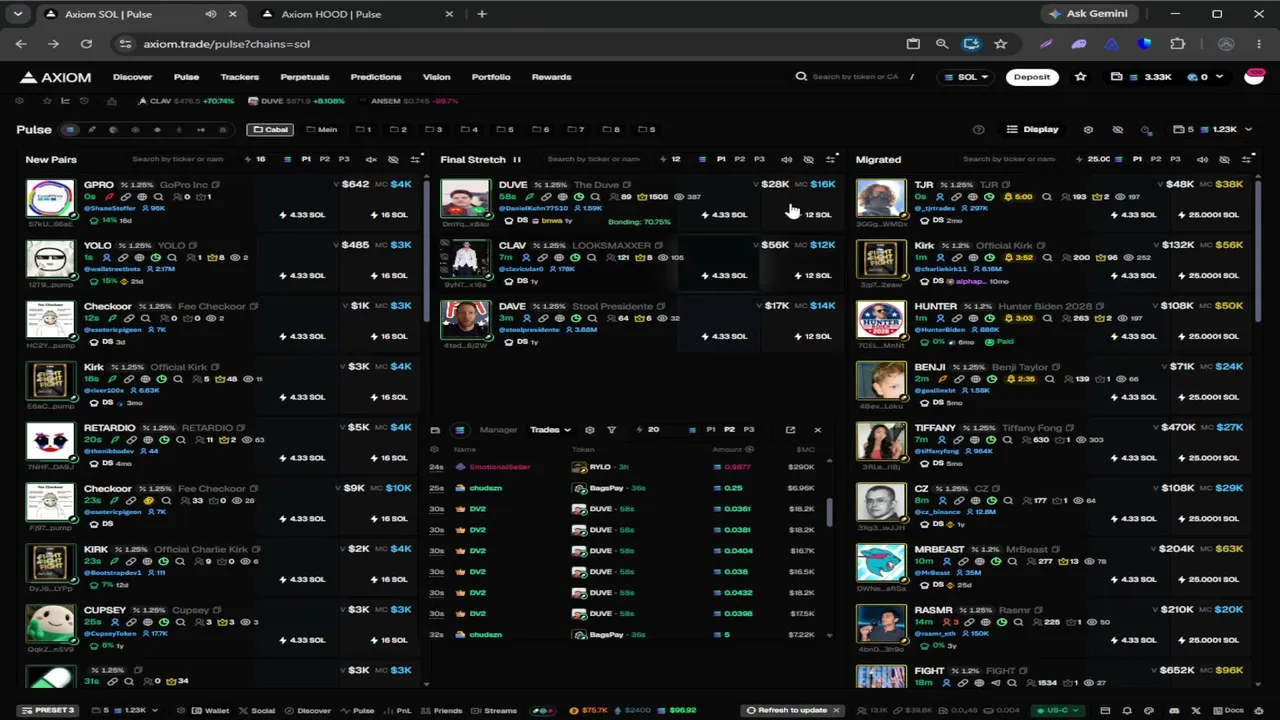The width and height of the screenshot is (1280, 720).
Task: Toggle hidden tokens eye in New Pairs
Action: [x=393, y=160]
